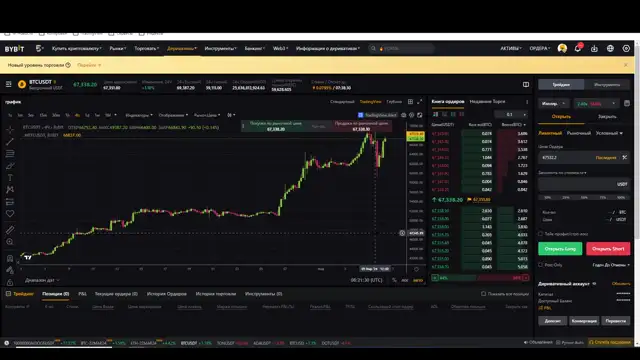Open the notifications bell icon
The image size is (640, 360).
pos(578,48)
